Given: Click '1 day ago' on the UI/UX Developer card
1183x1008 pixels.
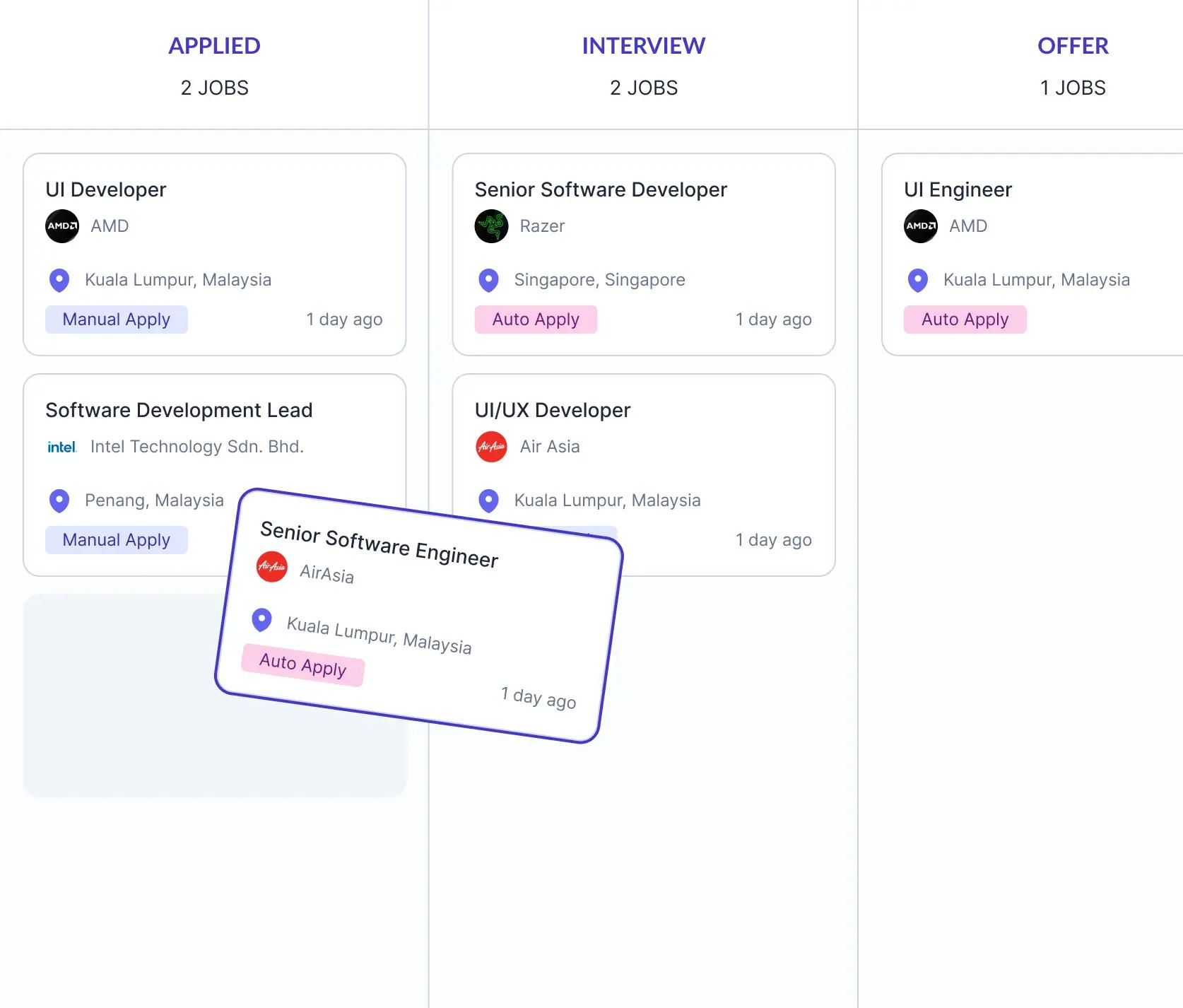Looking at the screenshot, I should pyautogui.click(x=774, y=539).
